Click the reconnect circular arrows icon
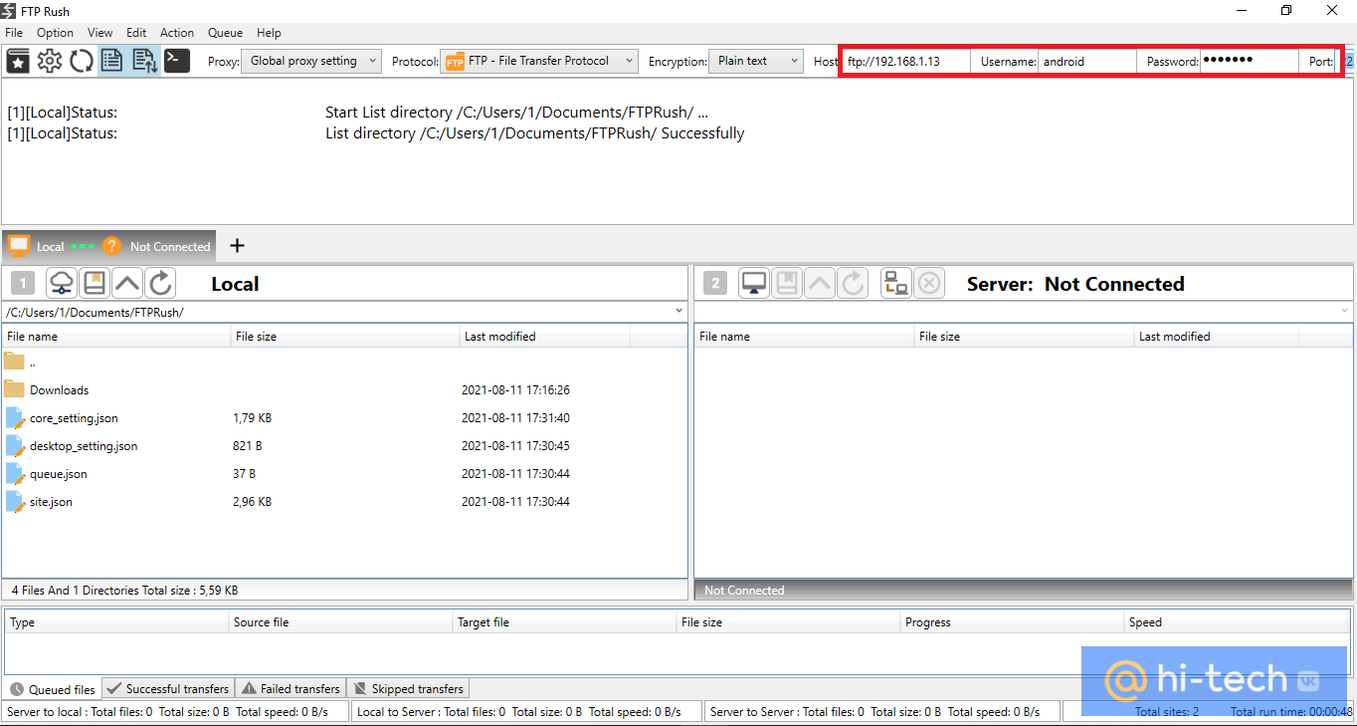The height and width of the screenshot is (726, 1357). click(81, 61)
